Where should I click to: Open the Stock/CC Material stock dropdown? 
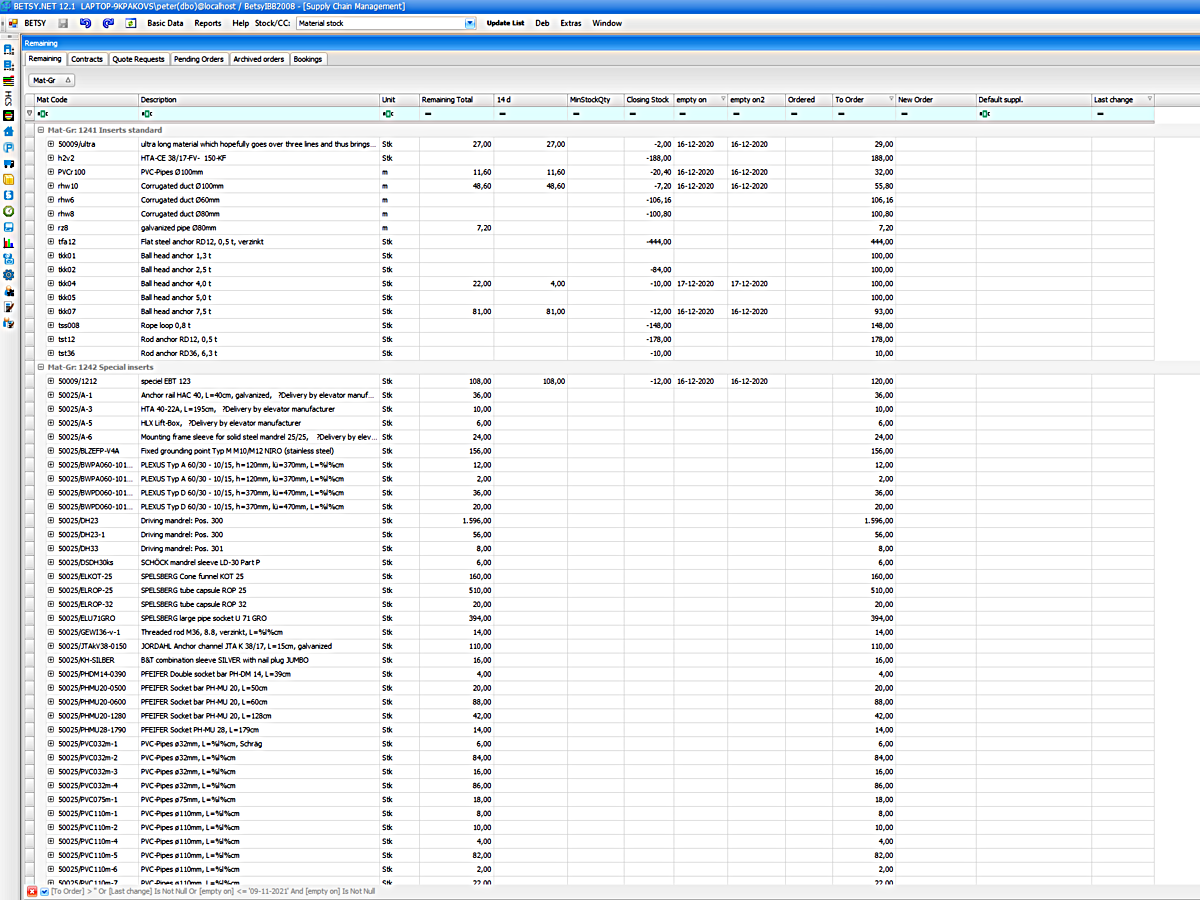click(470, 22)
